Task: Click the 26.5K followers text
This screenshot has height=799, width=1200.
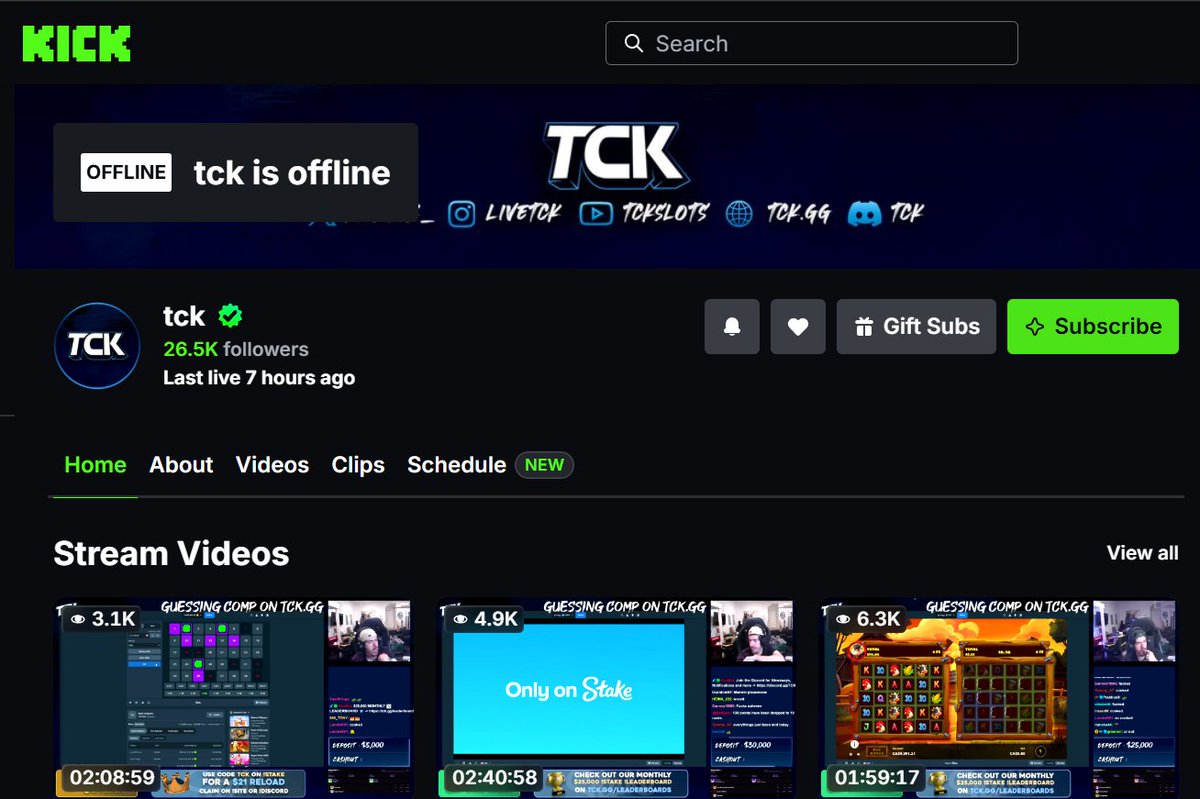Action: [x=236, y=349]
